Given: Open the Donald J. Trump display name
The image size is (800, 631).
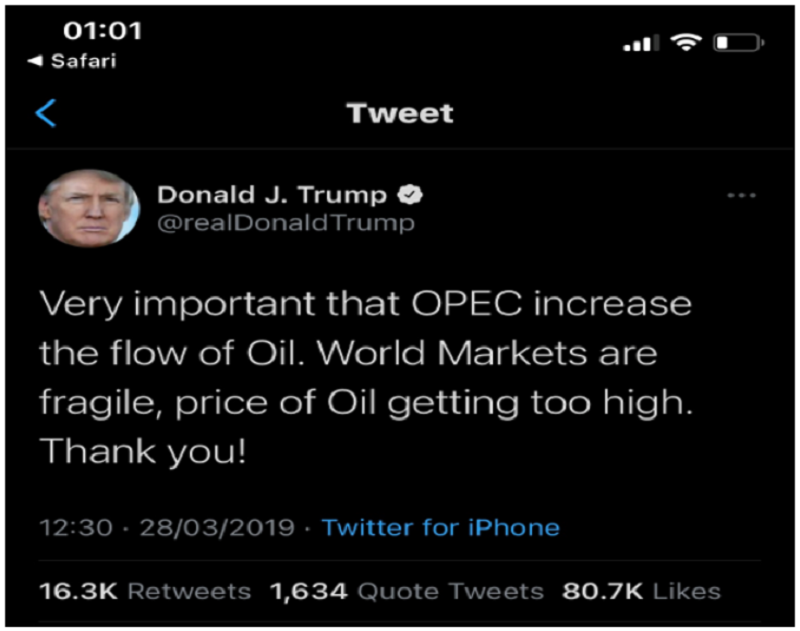Looking at the screenshot, I should click(x=273, y=194).
